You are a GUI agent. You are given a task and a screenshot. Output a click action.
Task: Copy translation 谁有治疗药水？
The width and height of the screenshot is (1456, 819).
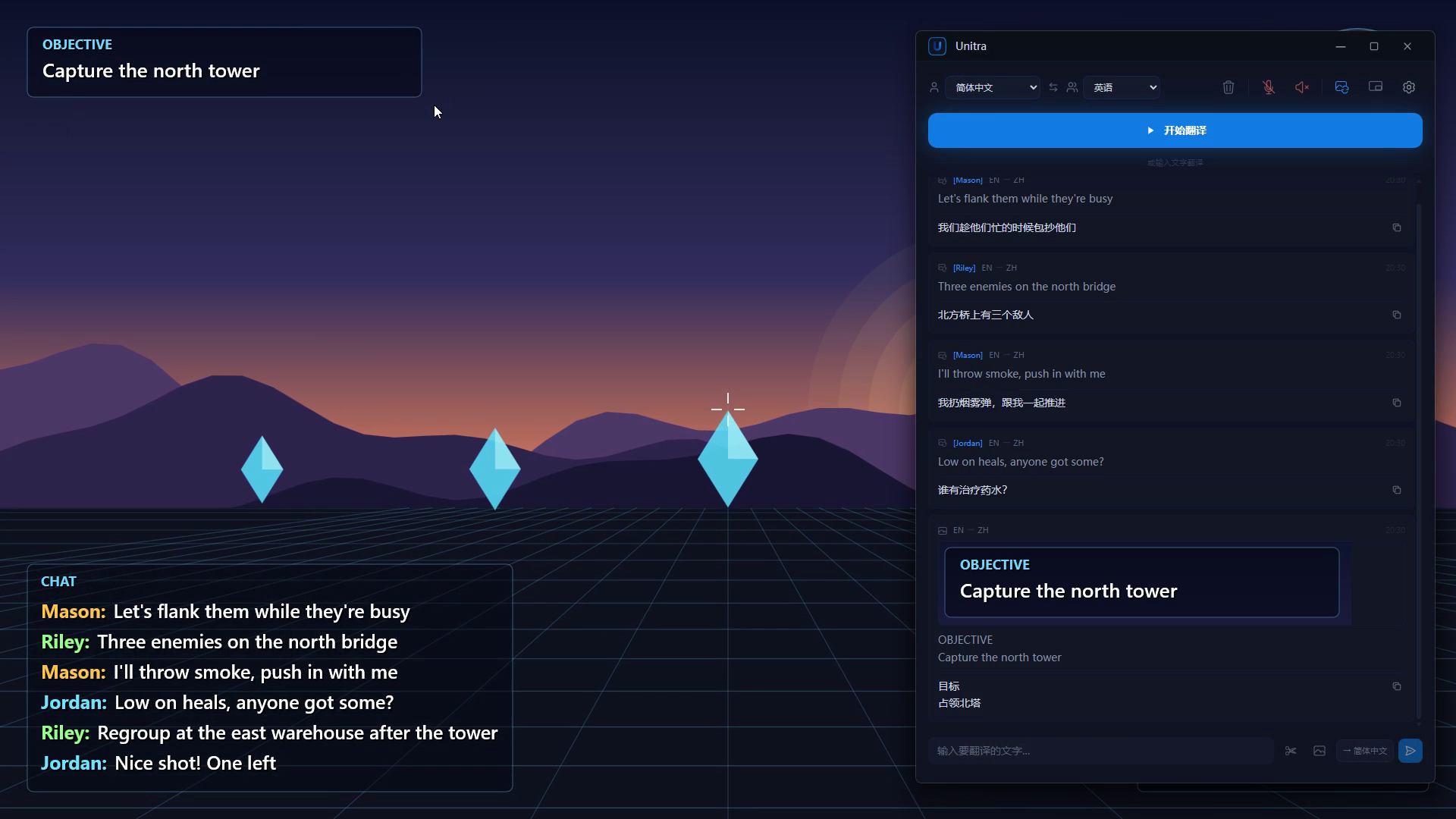pyautogui.click(x=1397, y=490)
